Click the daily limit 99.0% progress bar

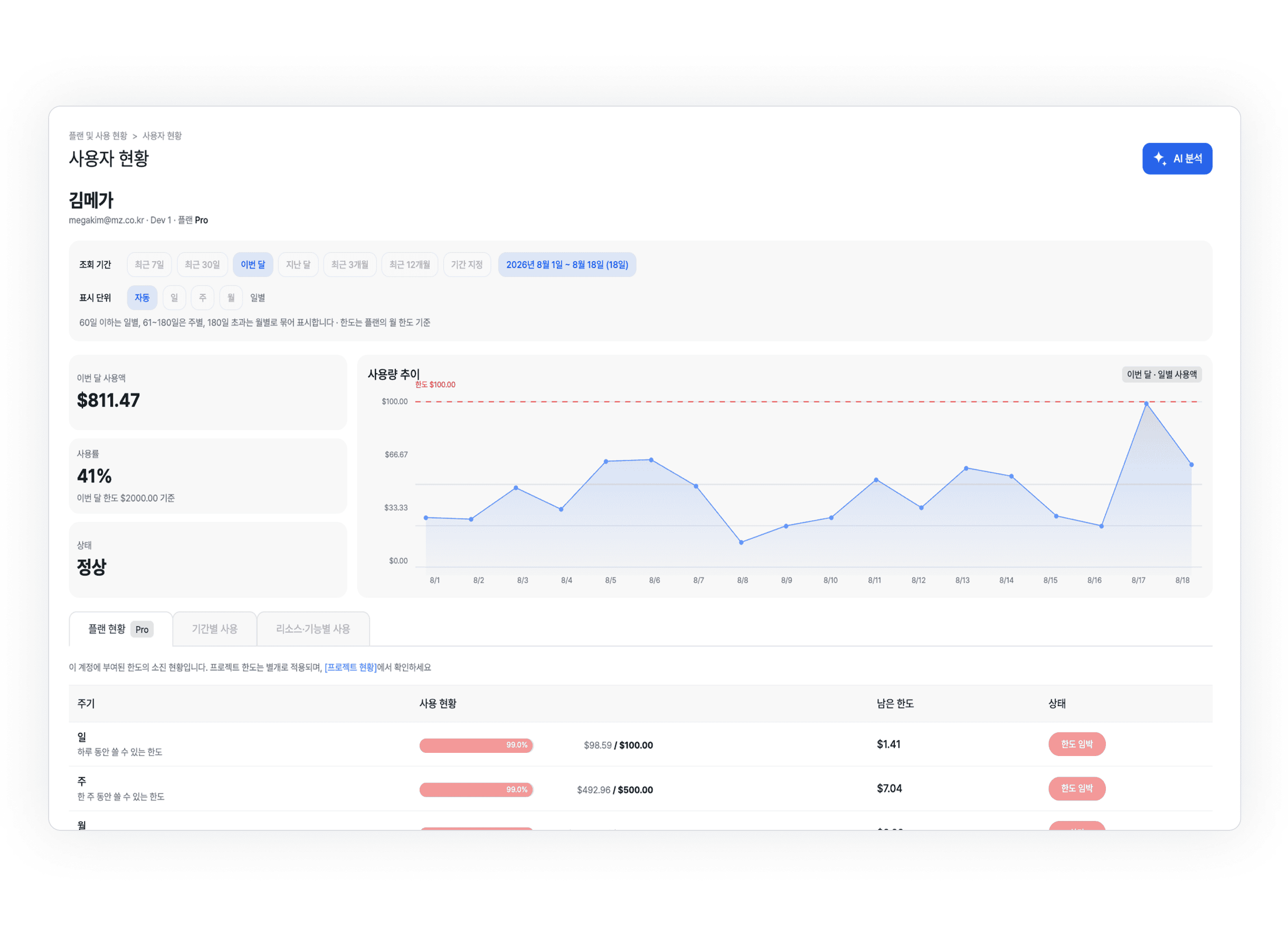(x=477, y=745)
